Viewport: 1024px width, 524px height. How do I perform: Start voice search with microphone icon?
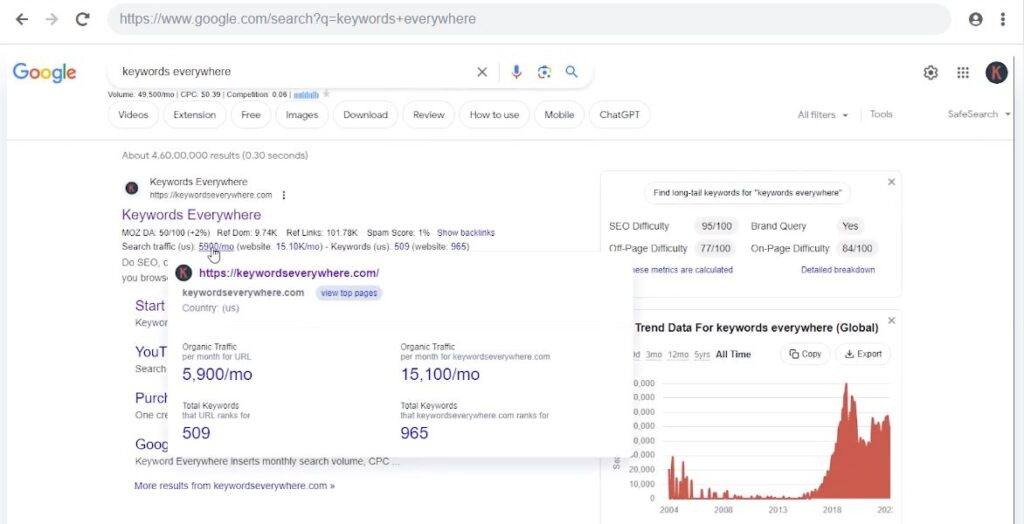click(517, 72)
